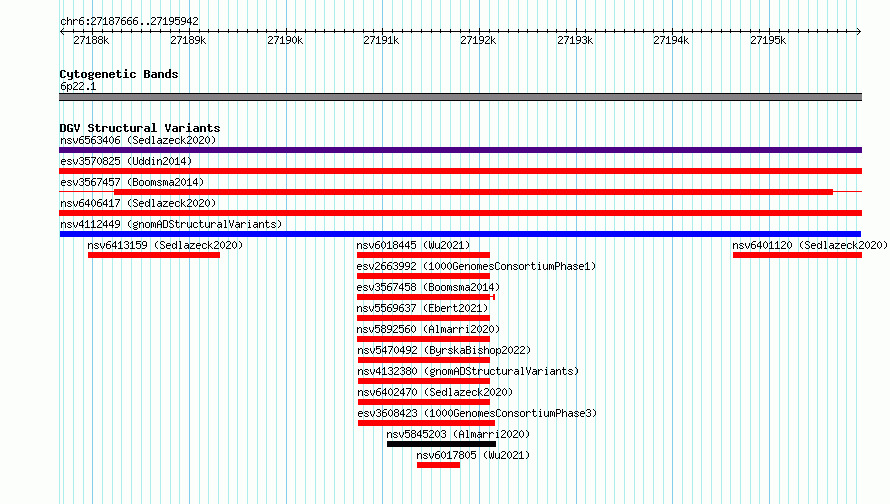Click the right arrowhead of the ruler
Viewport: 890px width, 504px height.
(859, 31)
